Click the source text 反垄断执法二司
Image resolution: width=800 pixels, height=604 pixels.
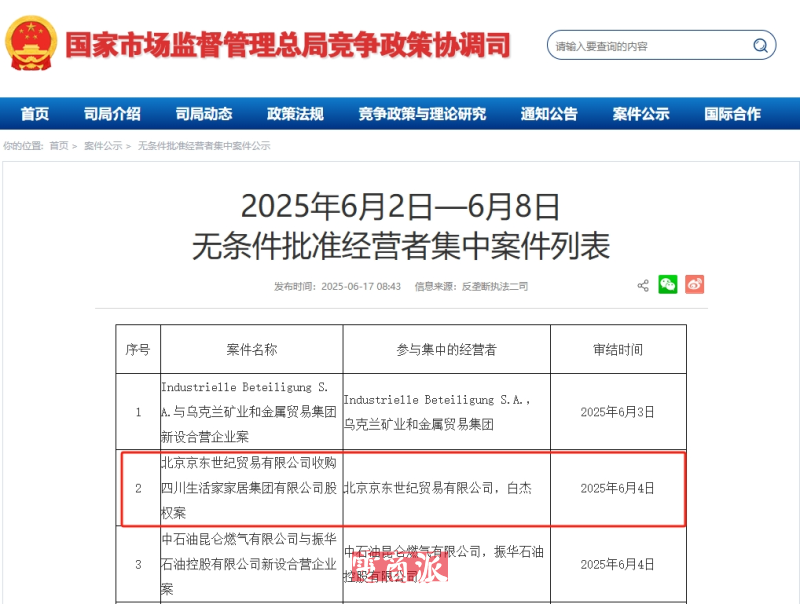tap(495, 286)
